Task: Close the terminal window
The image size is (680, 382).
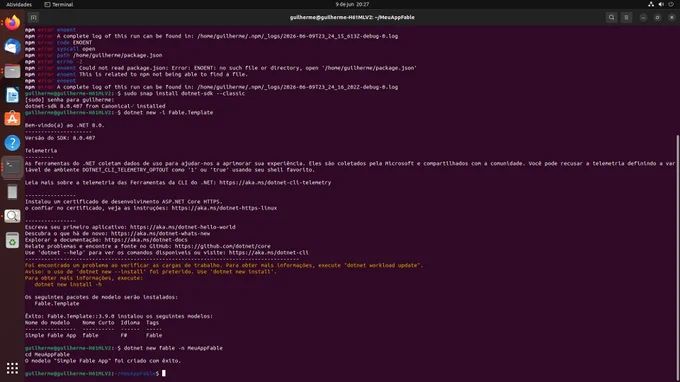Action: (672, 17)
